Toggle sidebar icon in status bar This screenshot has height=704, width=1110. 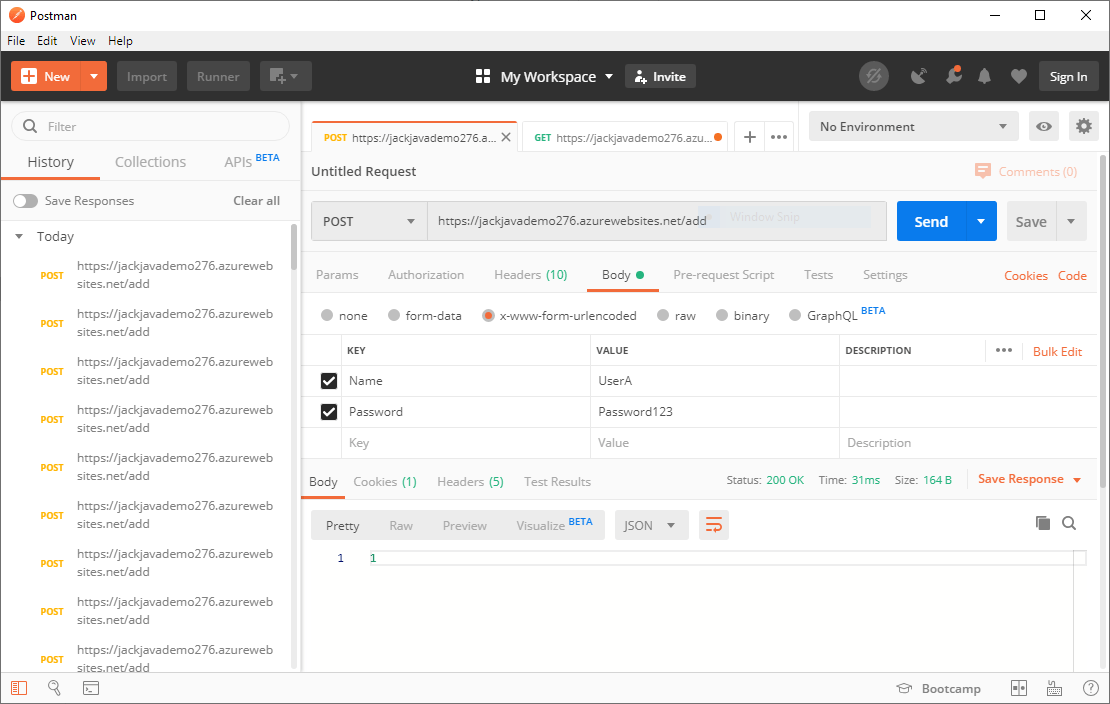19,688
